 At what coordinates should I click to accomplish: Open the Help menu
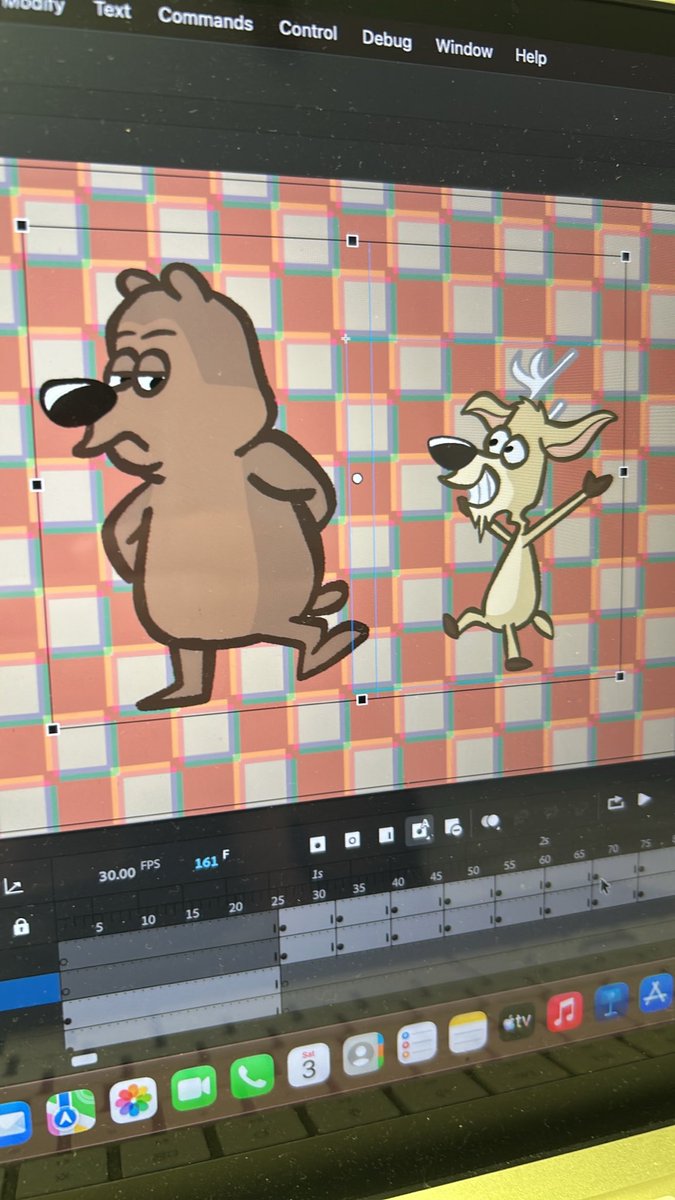click(531, 56)
